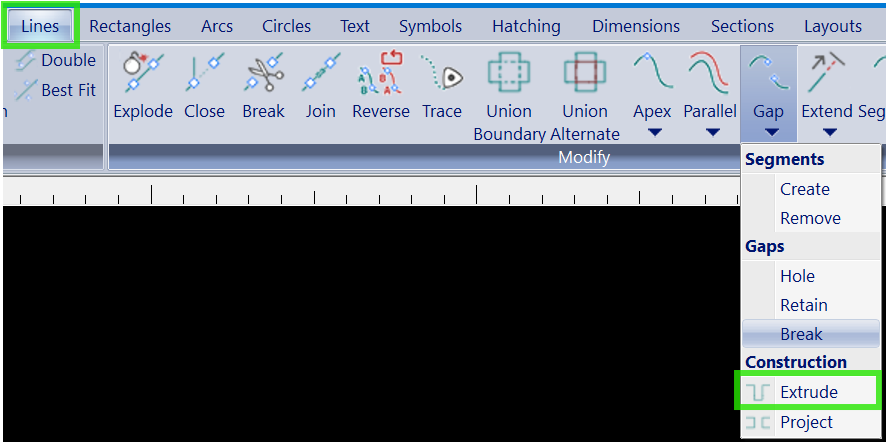
Task: Expand the Apex dropdown arrow
Action: tap(654, 133)
